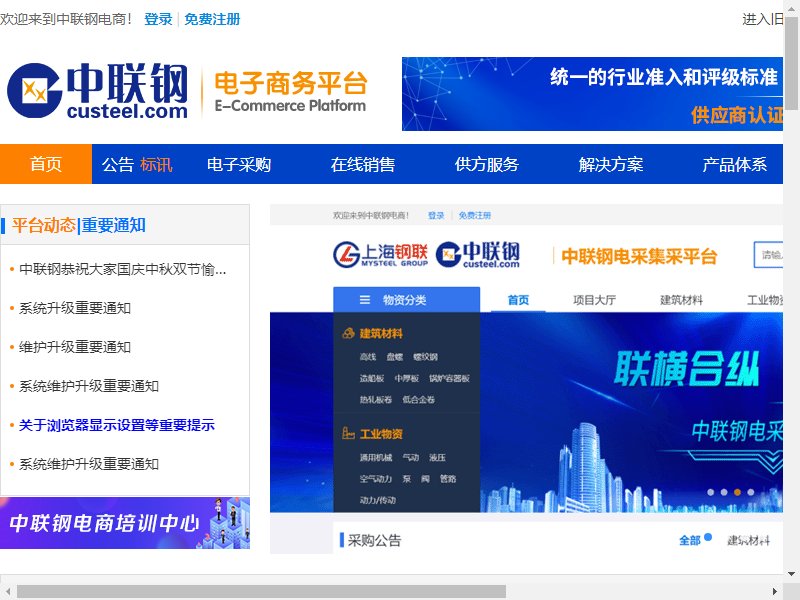Image resolution: width=800 pixels, height=600 pixels.
Task: Click the horizontal scrollbar right arrow
Action: pyautogui.click(x=776, y=591)
